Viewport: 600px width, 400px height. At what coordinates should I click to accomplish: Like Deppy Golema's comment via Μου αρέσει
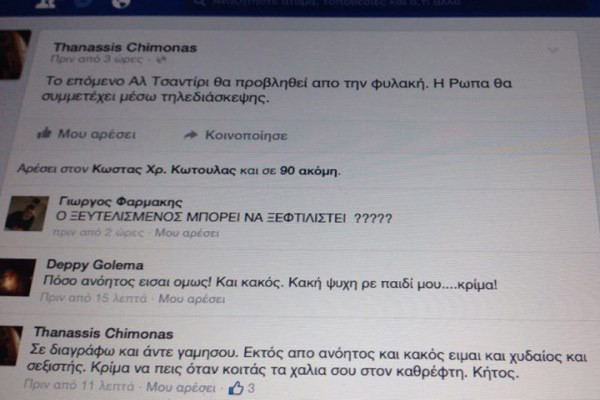(x=191, y=299)
